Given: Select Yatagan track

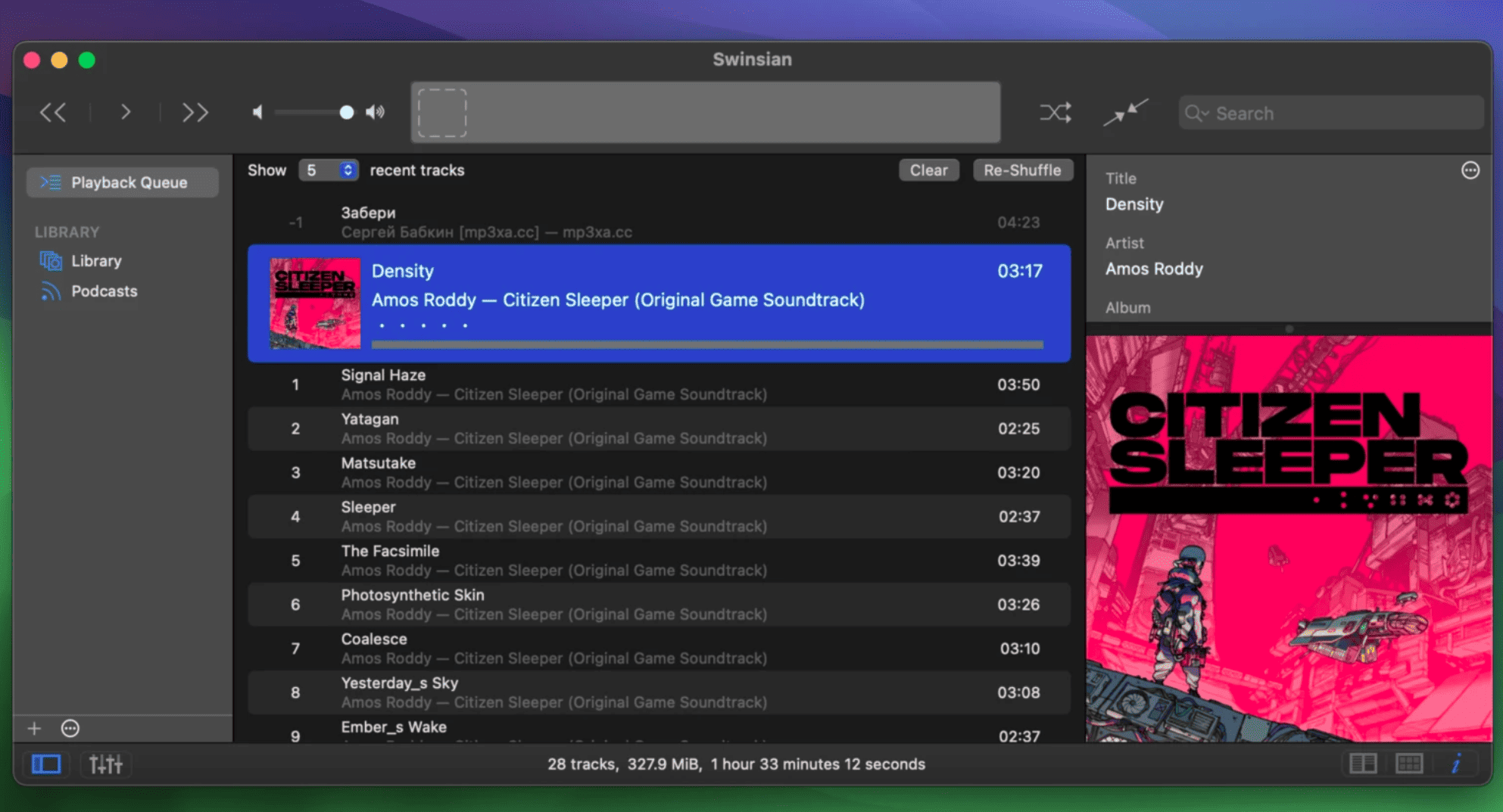Looking at the screenshot, I should point(659,428).
